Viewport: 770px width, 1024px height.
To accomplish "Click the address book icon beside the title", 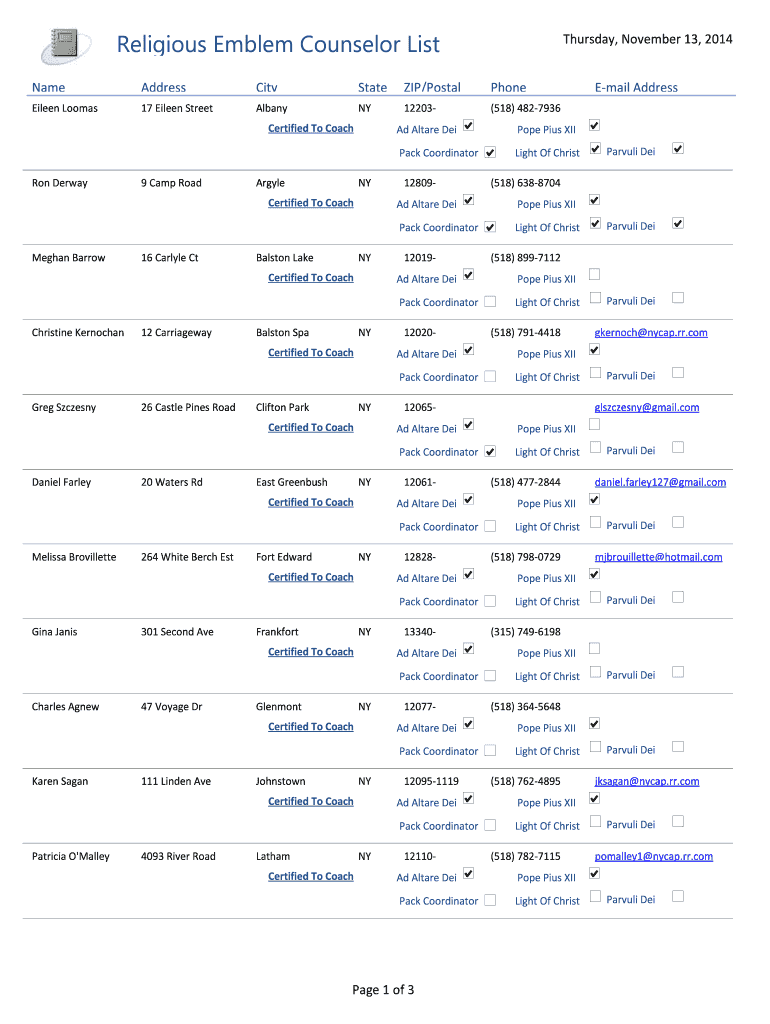I will [64, 45].
